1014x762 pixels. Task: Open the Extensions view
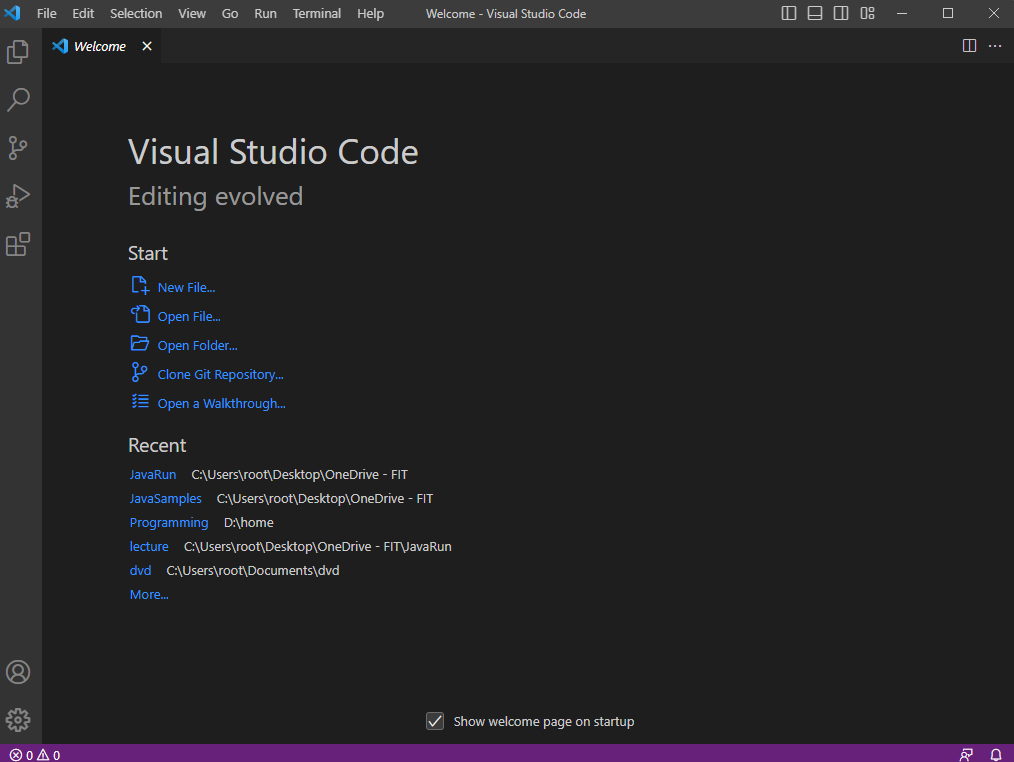[x=18, y=244]
